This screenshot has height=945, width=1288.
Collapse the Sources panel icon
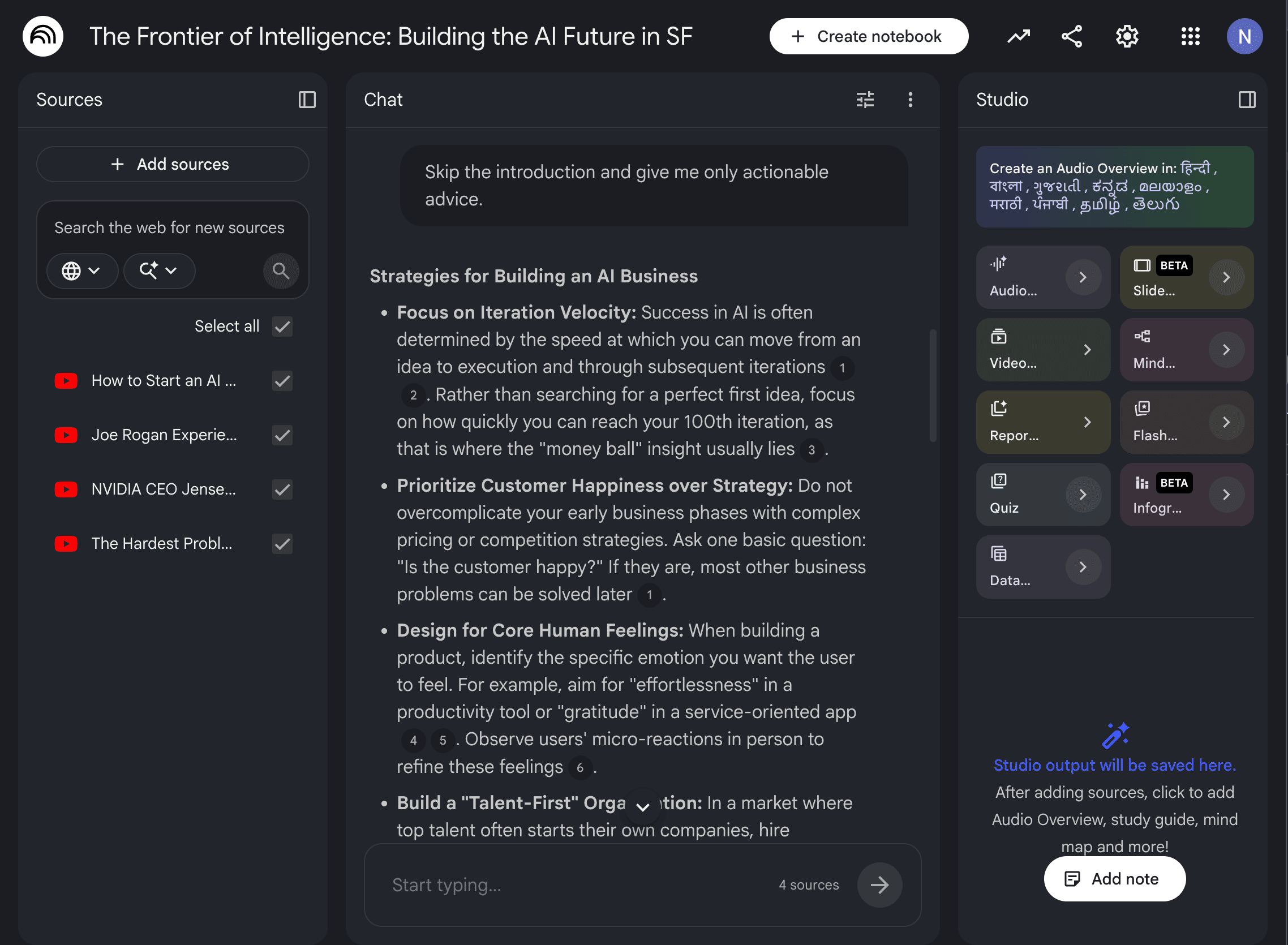click(307, 100)
